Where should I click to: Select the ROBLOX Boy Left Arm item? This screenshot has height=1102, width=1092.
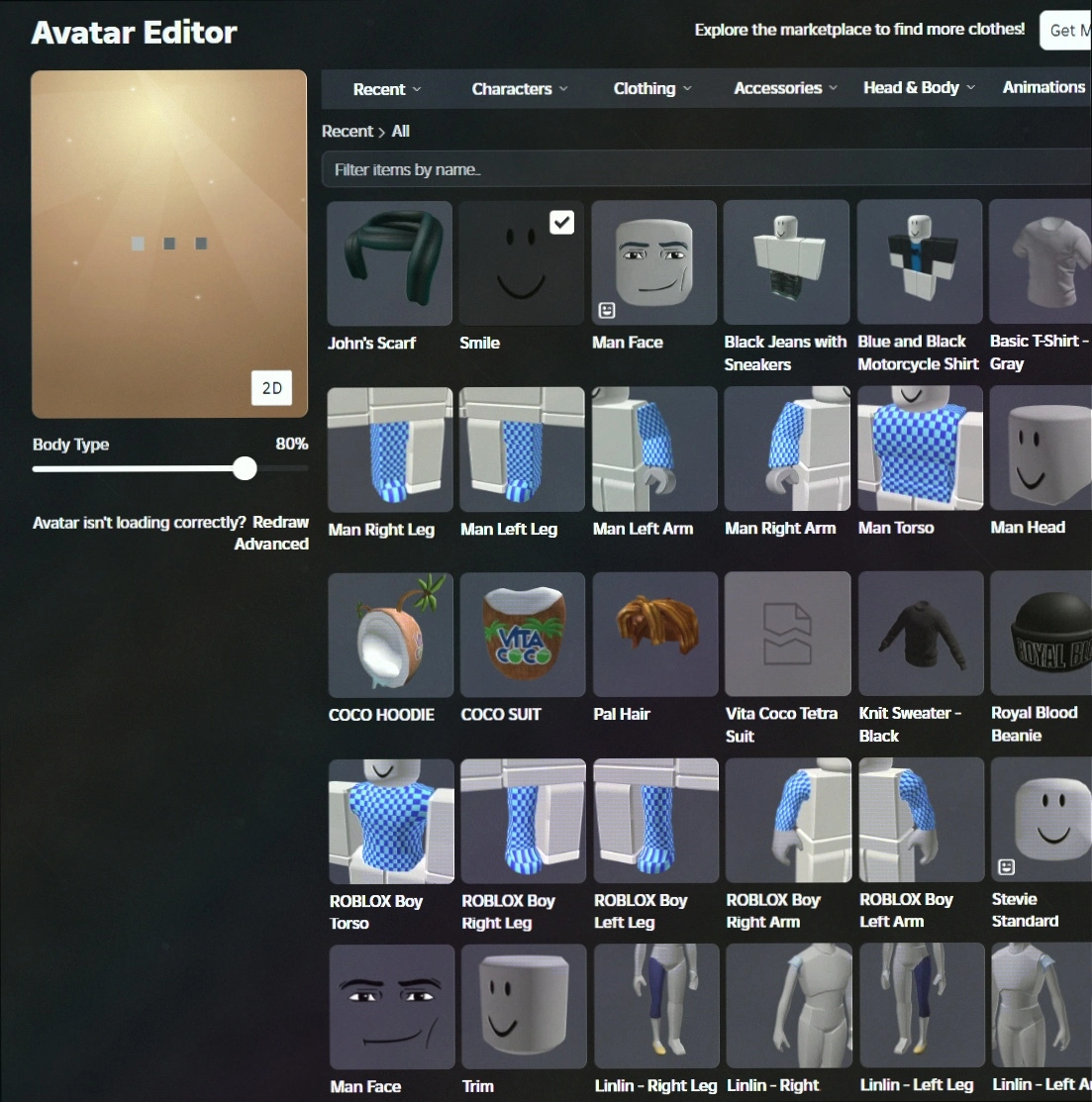[922, 820]
